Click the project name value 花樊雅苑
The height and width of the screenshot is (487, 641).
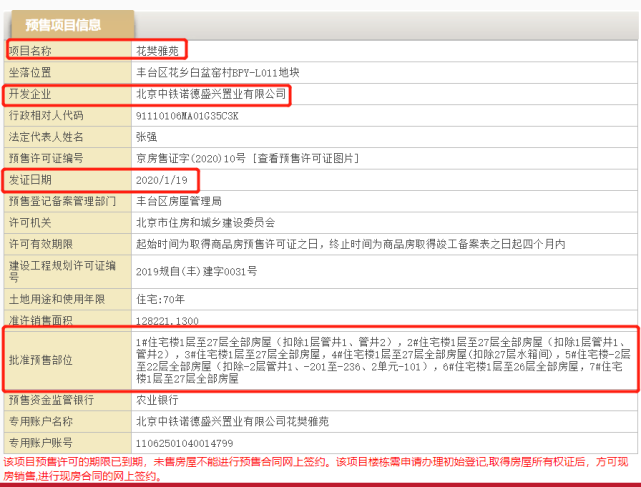(159, 49)
